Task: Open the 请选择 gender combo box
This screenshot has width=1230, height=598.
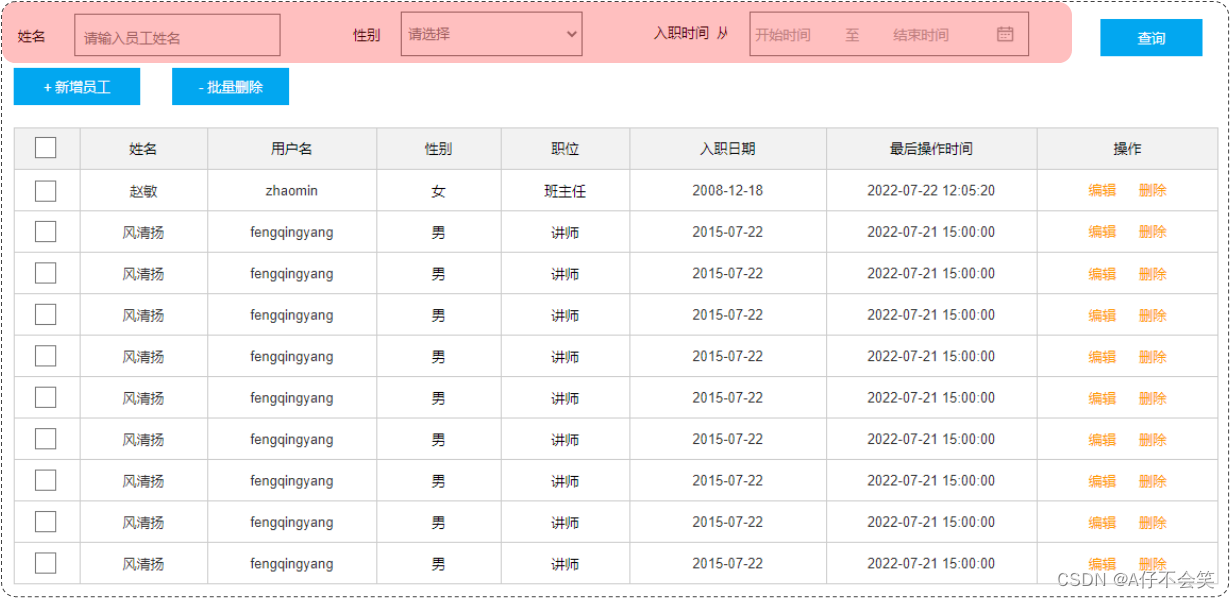Action: pos(490,33)
